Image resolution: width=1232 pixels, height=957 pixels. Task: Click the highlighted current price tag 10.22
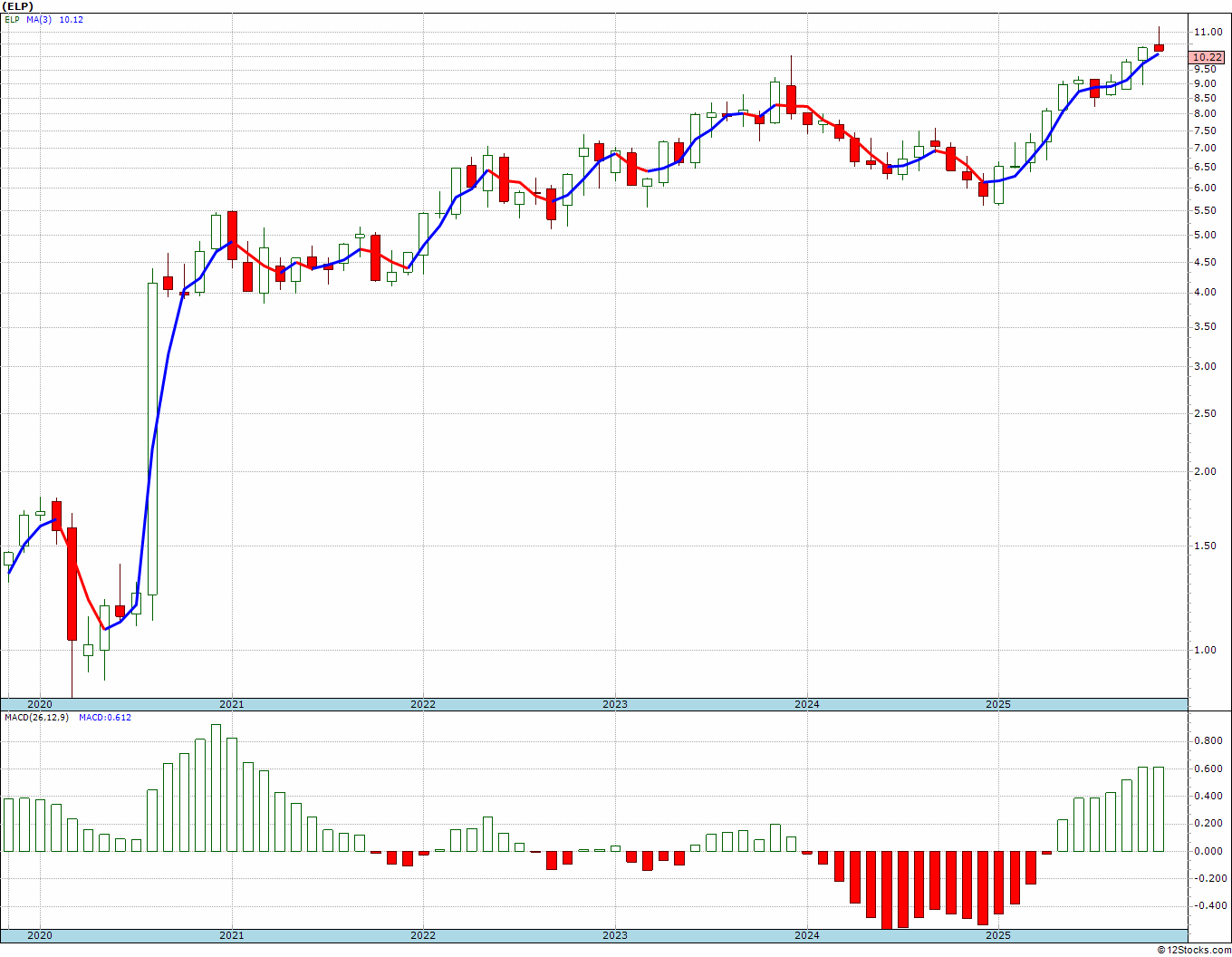(x=1208, y=57)
